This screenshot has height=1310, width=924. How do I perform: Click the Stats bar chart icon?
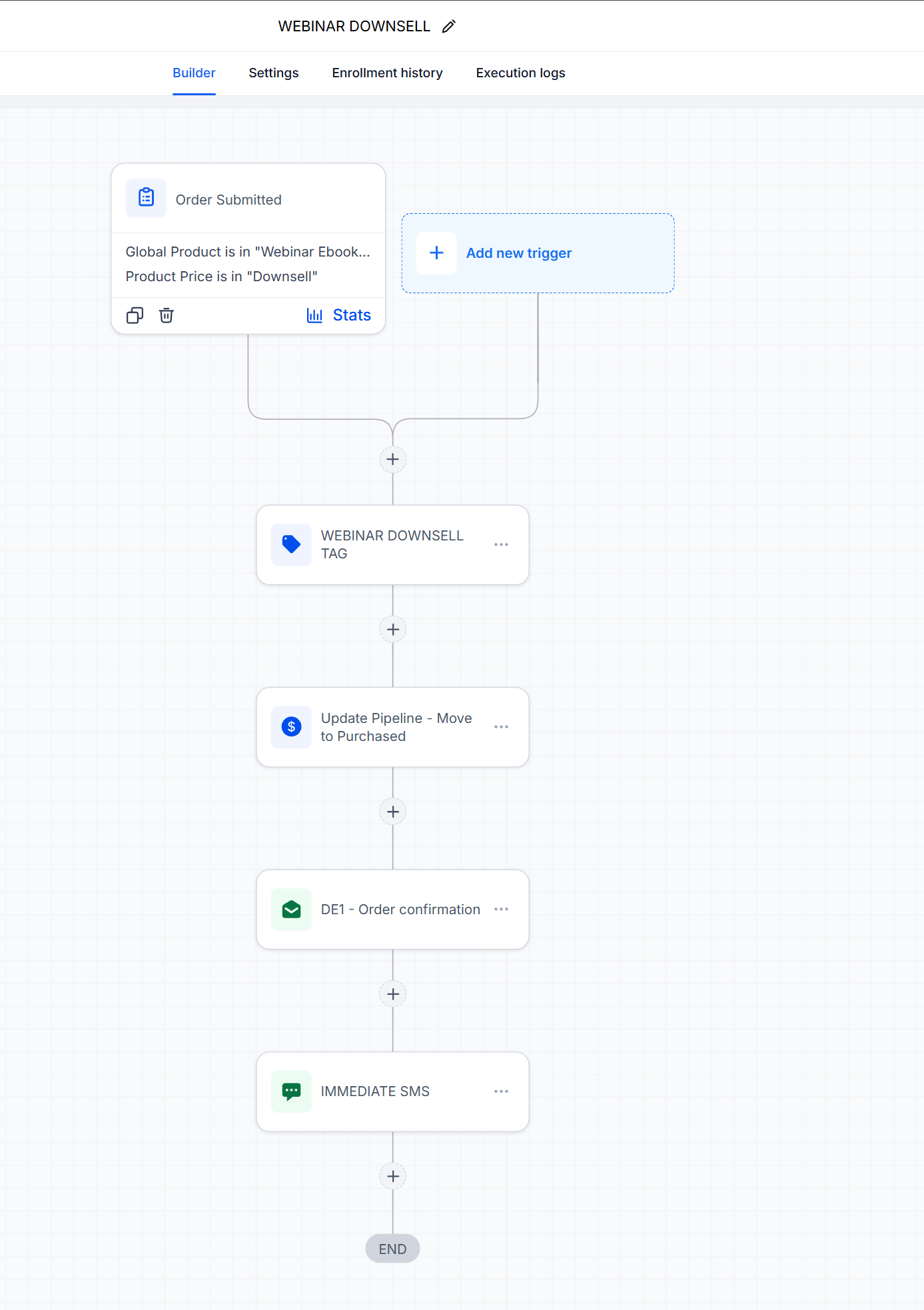314,315
